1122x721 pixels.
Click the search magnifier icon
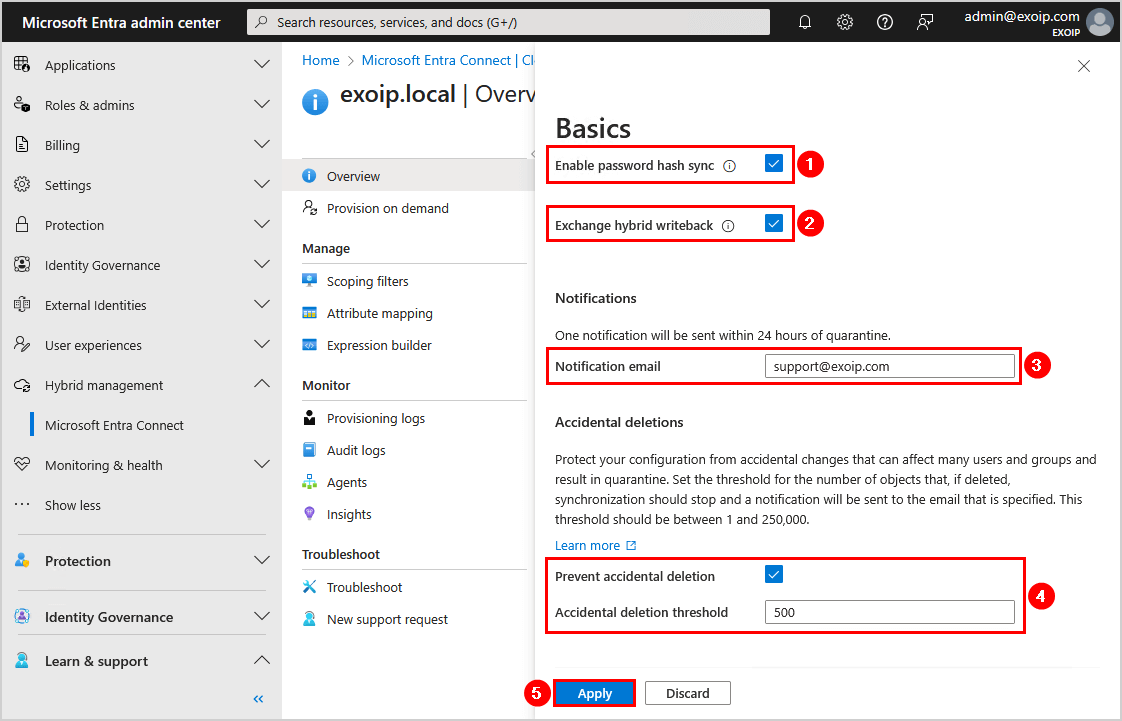(x=262, y=22)
